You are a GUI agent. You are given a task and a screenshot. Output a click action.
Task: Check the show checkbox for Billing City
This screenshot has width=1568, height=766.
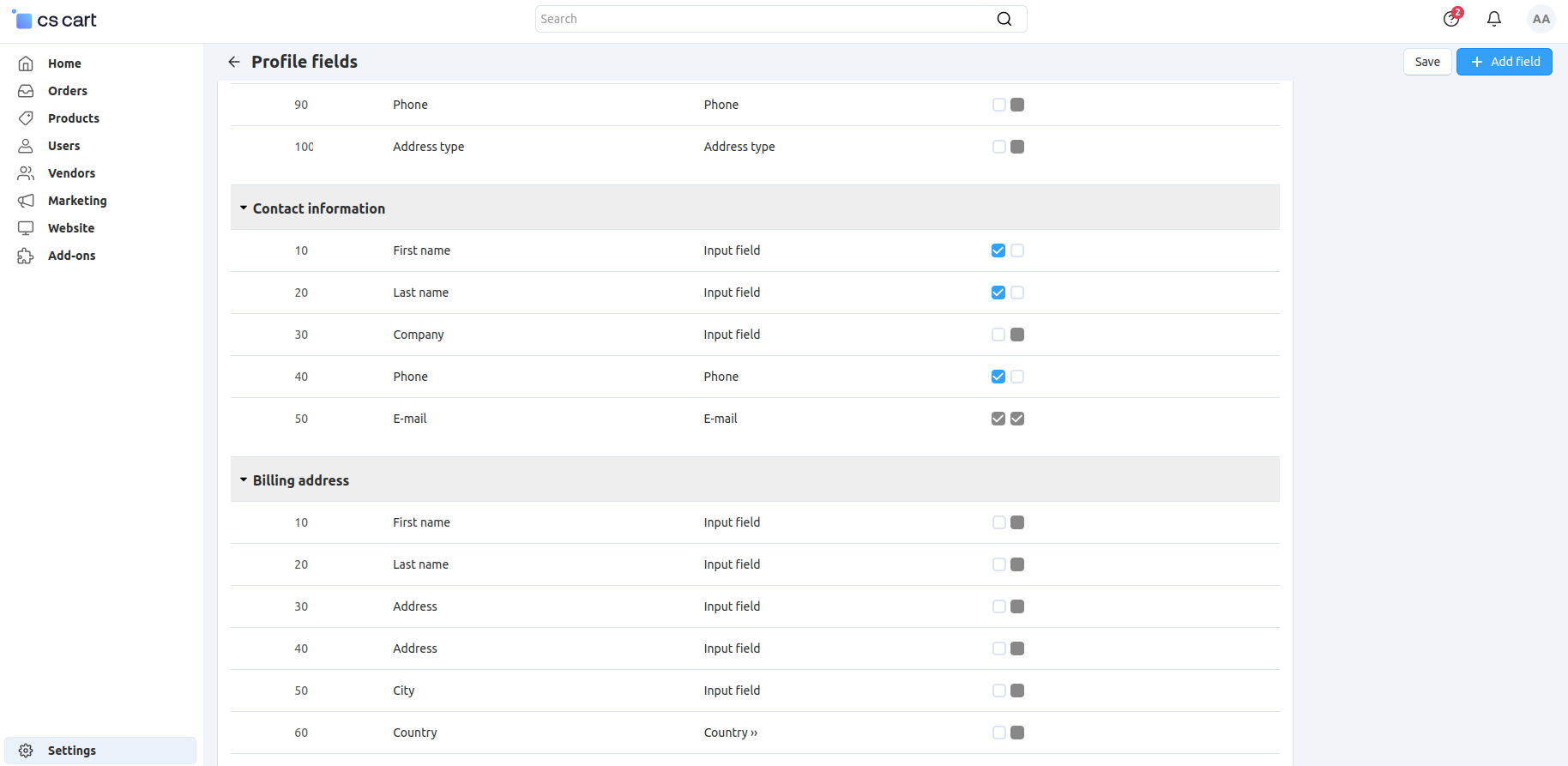pyautogui.click(x=998, y=691)
